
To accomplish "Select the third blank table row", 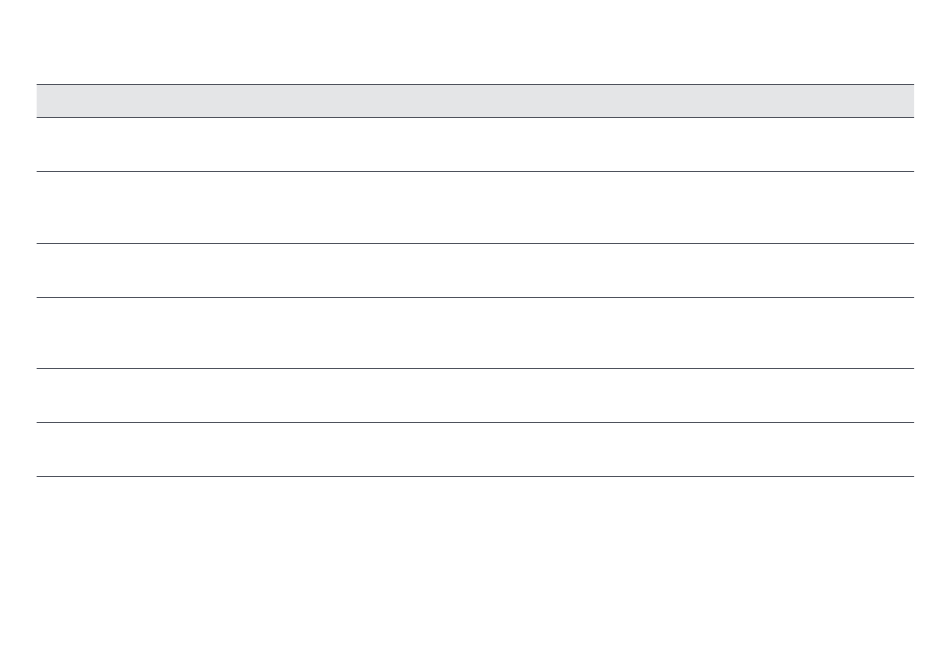I will [475, 271].
